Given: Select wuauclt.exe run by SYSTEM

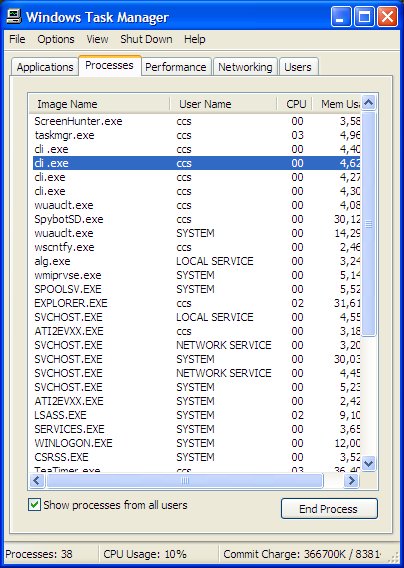Looking at the screenshot, I should (196, 233).
